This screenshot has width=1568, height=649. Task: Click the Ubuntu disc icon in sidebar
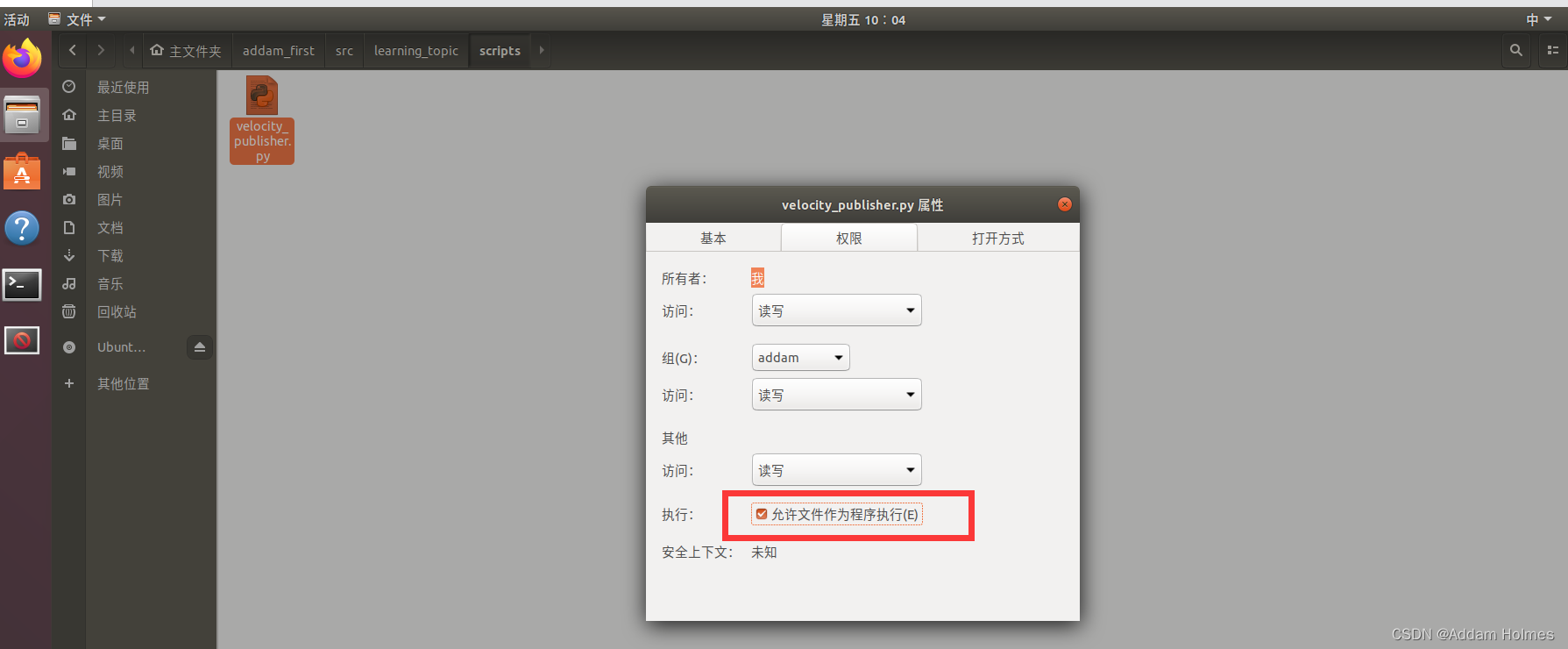[x=69, y=347]
